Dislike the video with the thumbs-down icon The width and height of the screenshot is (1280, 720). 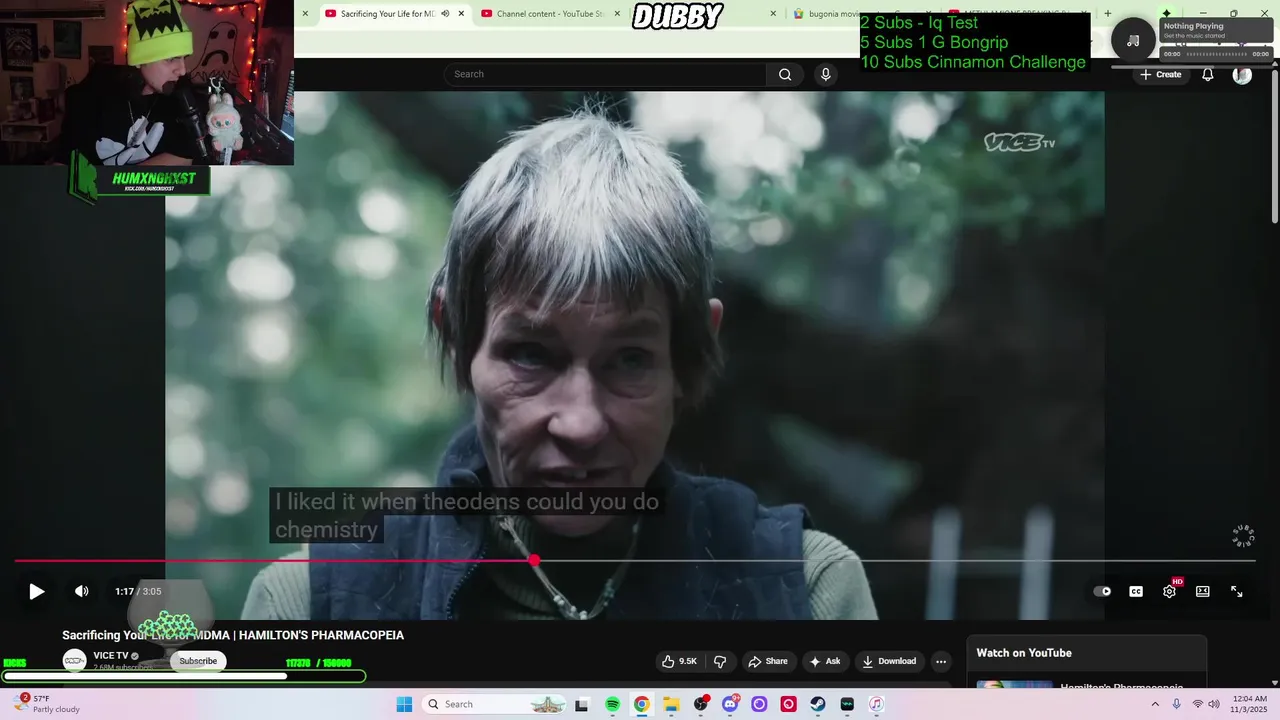tap(720, 661)
